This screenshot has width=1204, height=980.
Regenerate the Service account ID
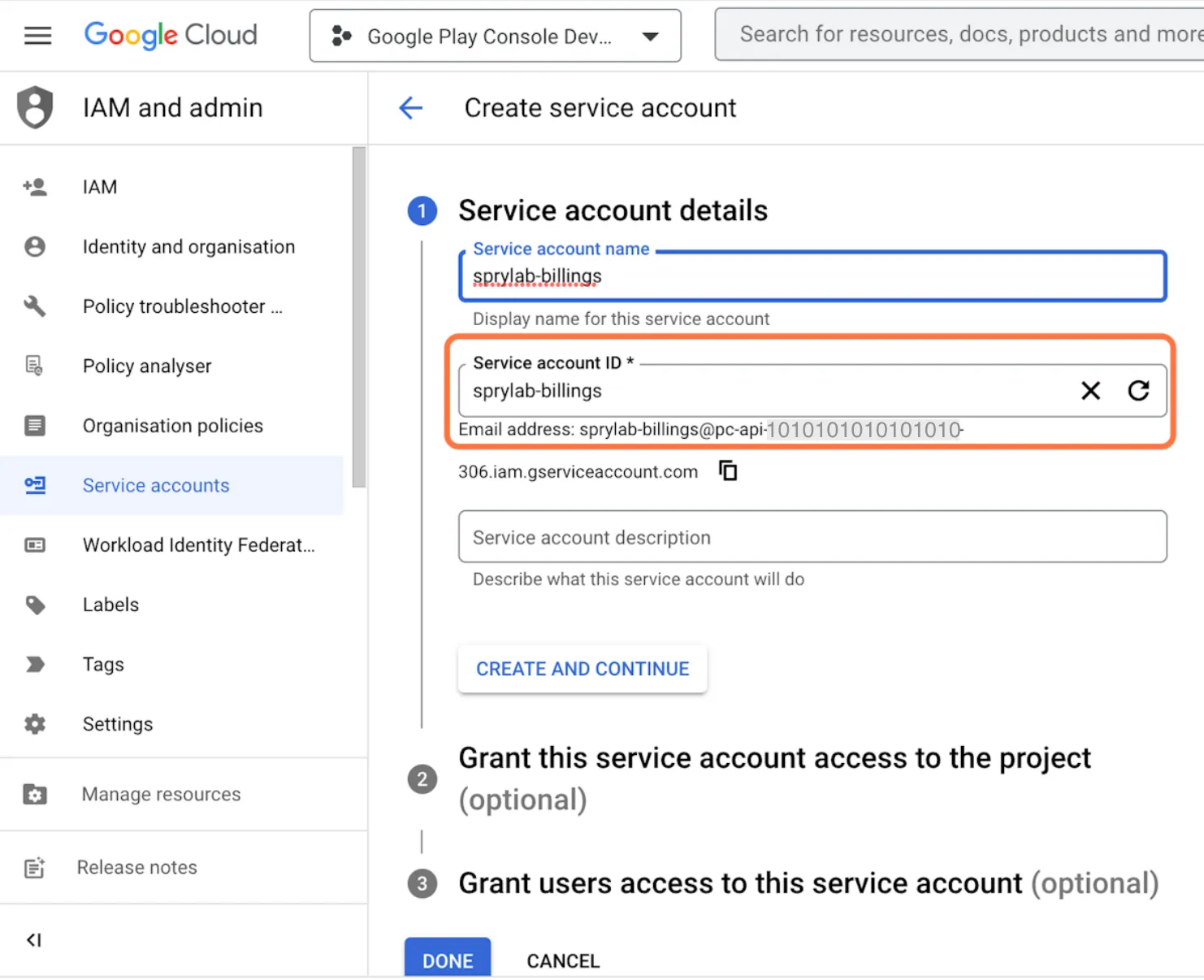1139,391
